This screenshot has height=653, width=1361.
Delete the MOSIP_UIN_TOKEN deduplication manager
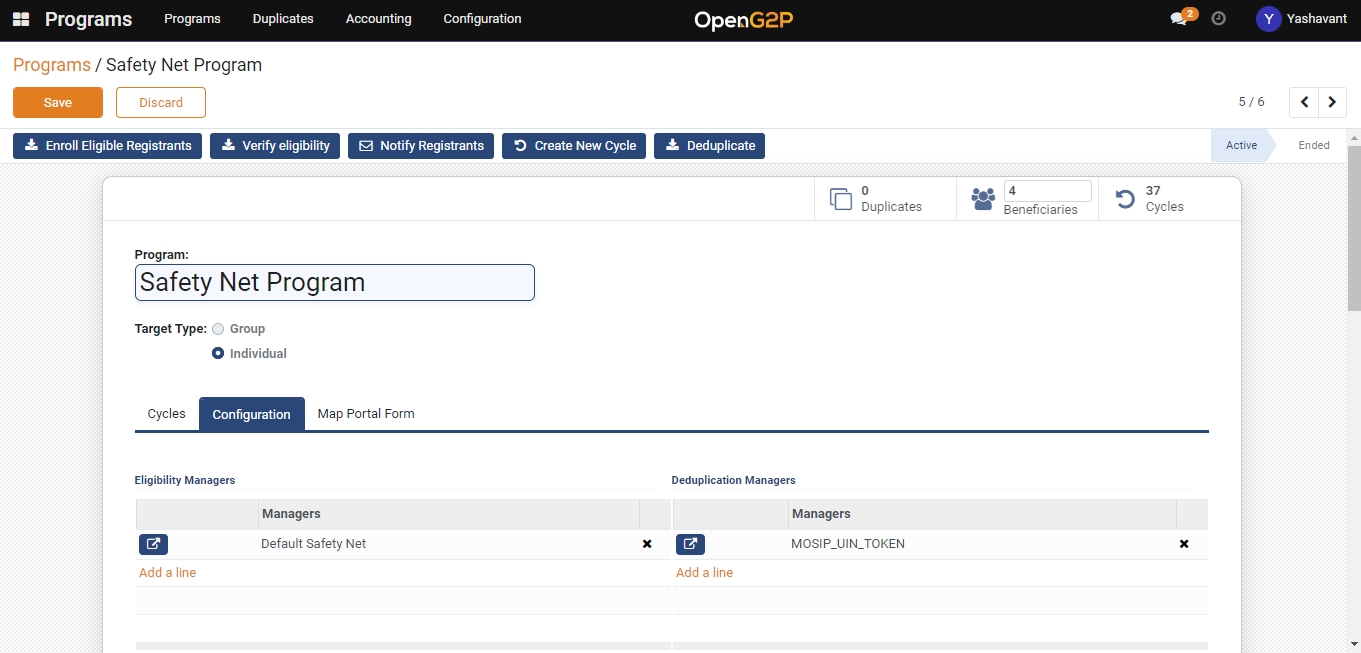click(x=1184, y=544)
